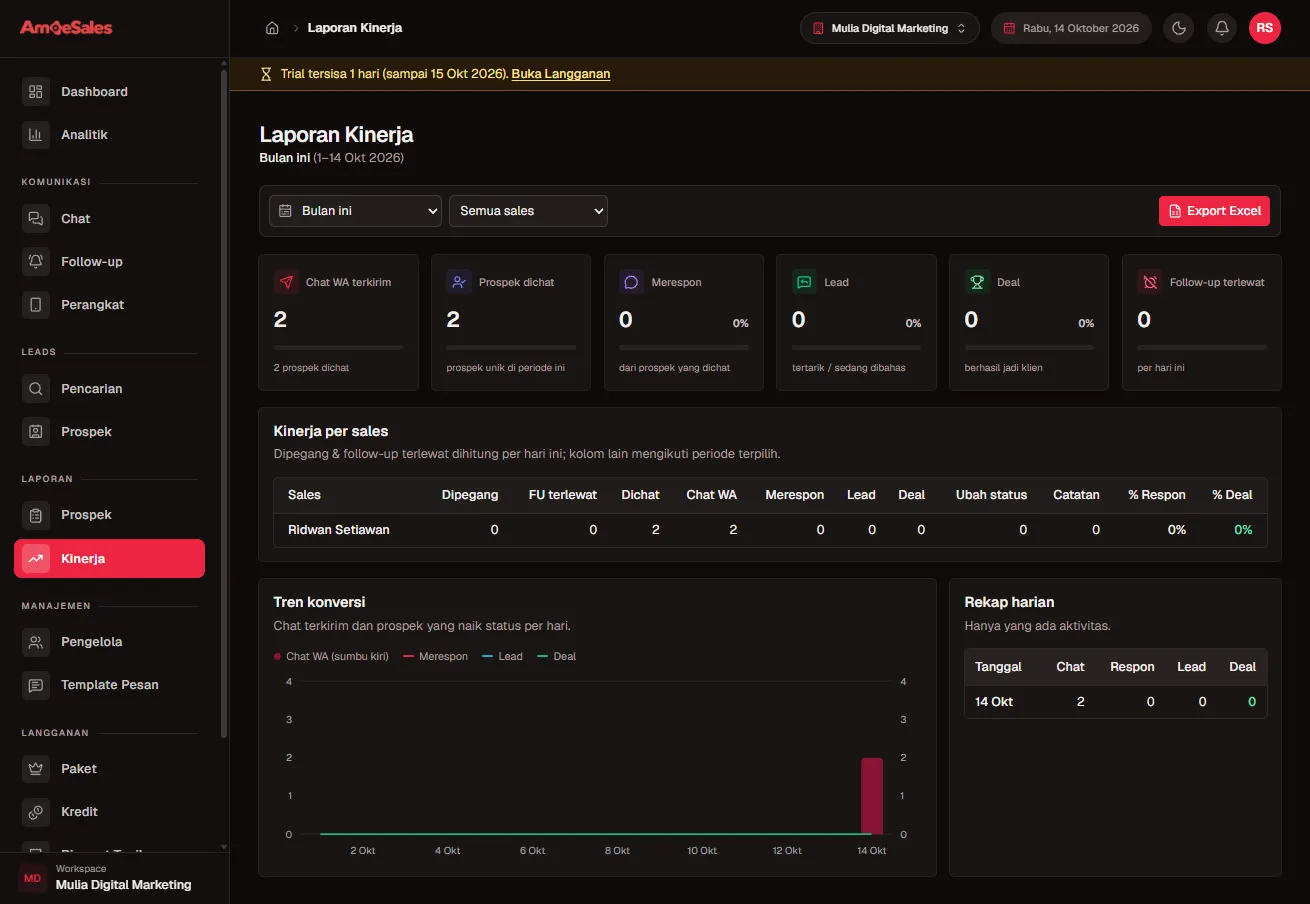Image resolution: width=1310 pixels, height=904 pixels.
Task: Open the Chat sidebar item
Action: (110, 219)
